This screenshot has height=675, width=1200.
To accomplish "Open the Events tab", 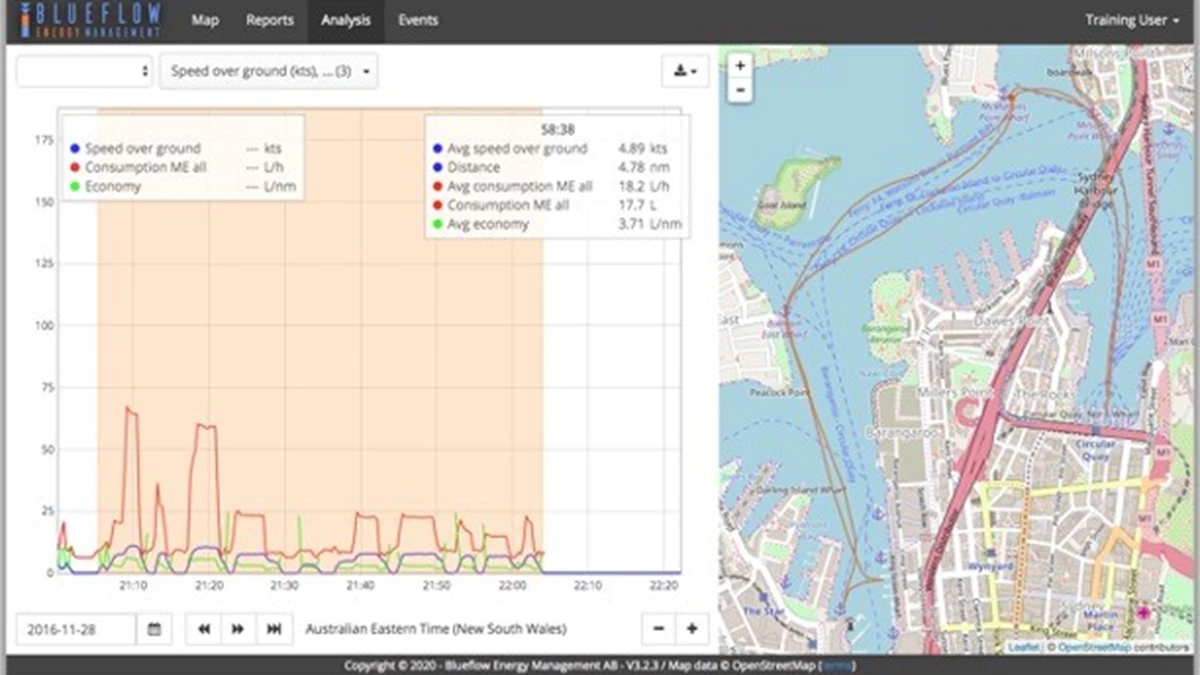I will [x=418, y=20].
